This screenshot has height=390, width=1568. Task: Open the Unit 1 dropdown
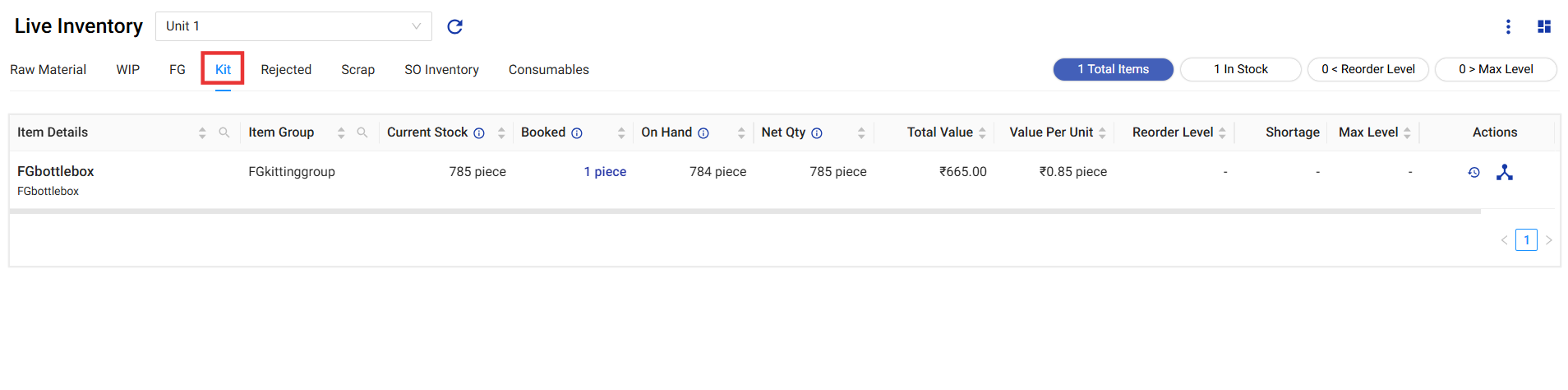[x=293, y=26]
